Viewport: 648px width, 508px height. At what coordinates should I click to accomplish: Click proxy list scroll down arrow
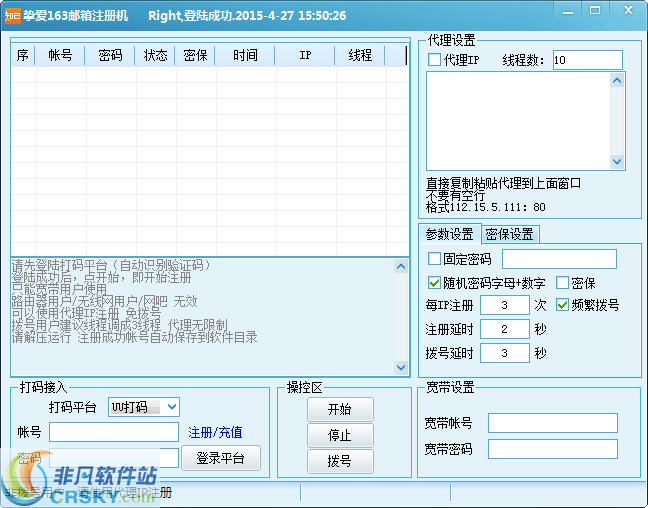coord(617,161)
